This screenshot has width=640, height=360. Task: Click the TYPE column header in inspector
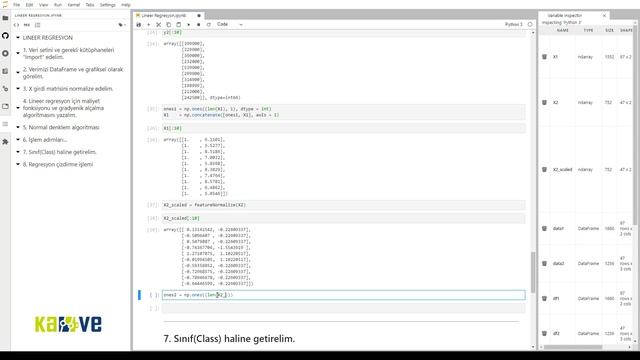pyautogui.click(x=588, y=30)
